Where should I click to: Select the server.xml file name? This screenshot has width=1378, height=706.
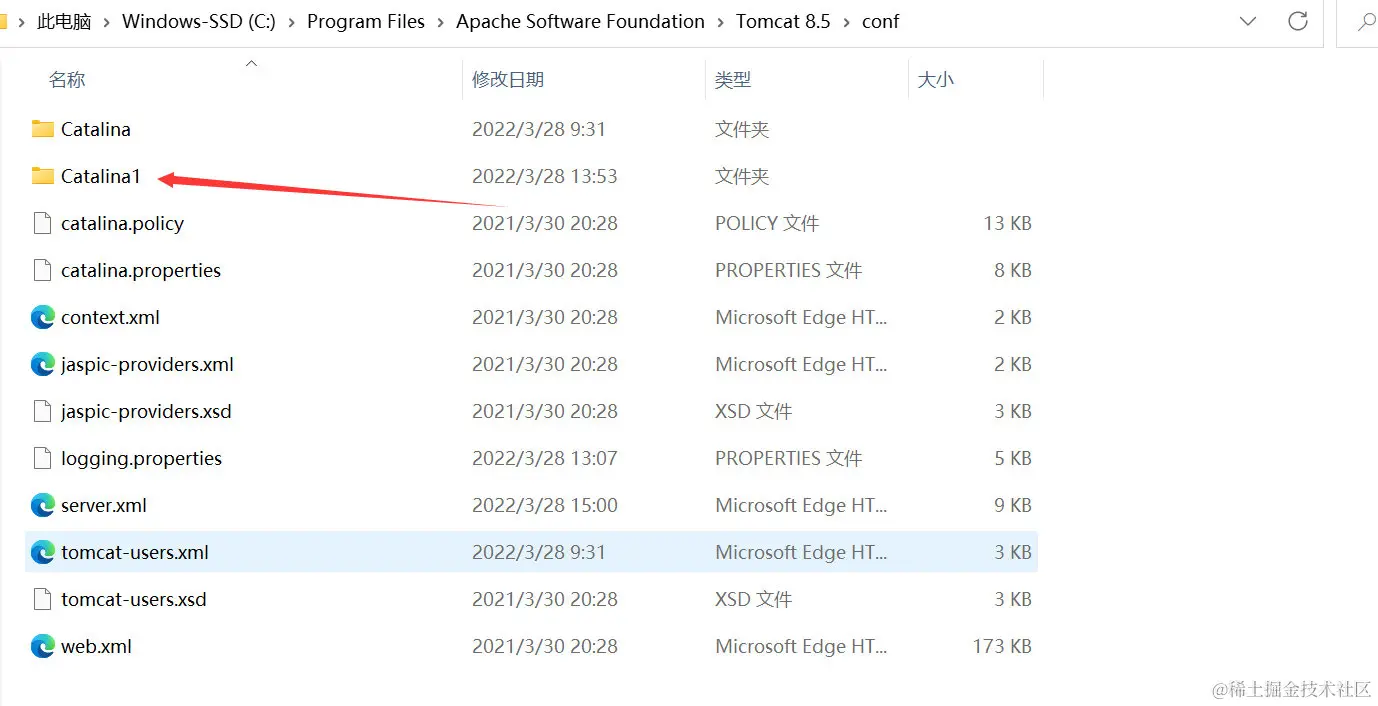(104, 505)
